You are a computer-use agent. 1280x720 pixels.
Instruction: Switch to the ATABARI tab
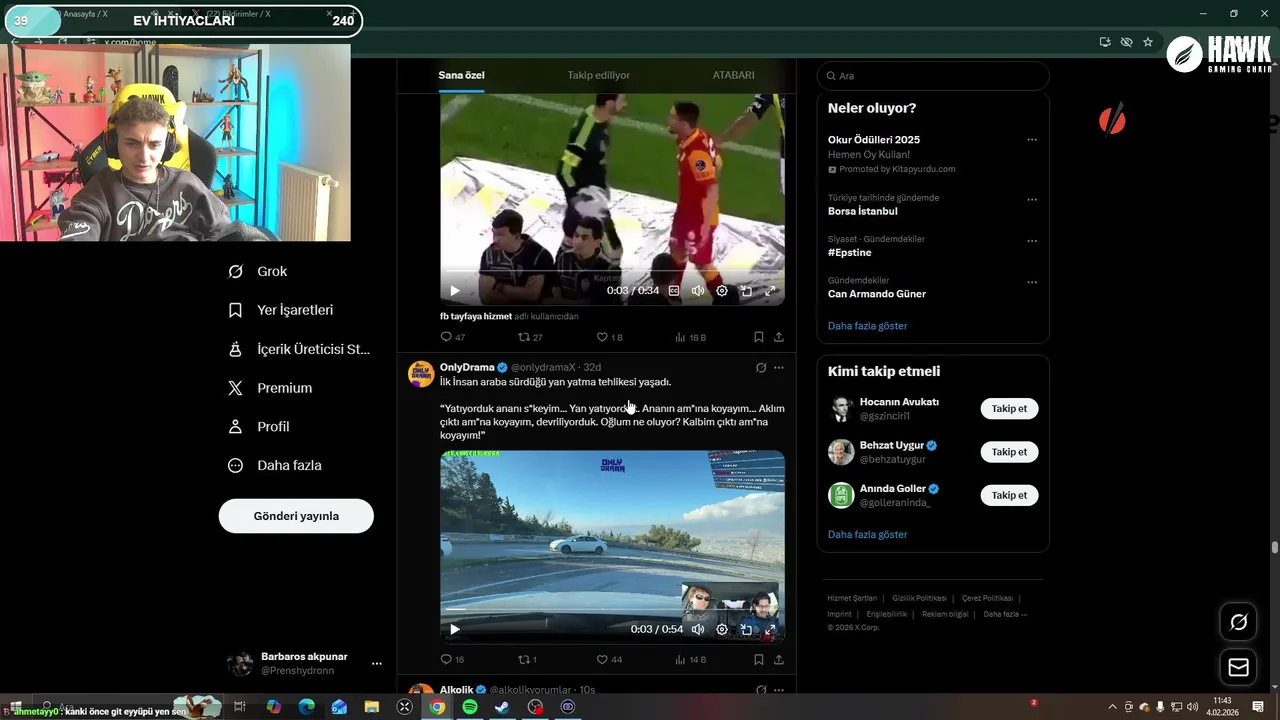click(733, 75)
